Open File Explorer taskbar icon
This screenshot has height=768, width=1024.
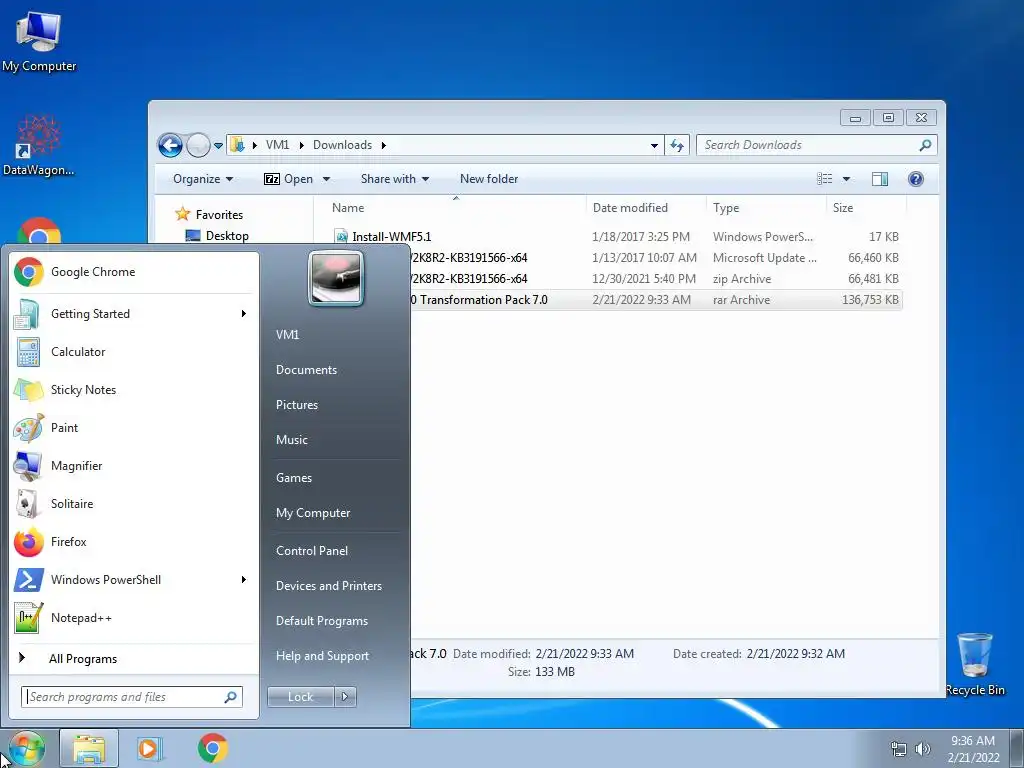[x=89, y=748]
